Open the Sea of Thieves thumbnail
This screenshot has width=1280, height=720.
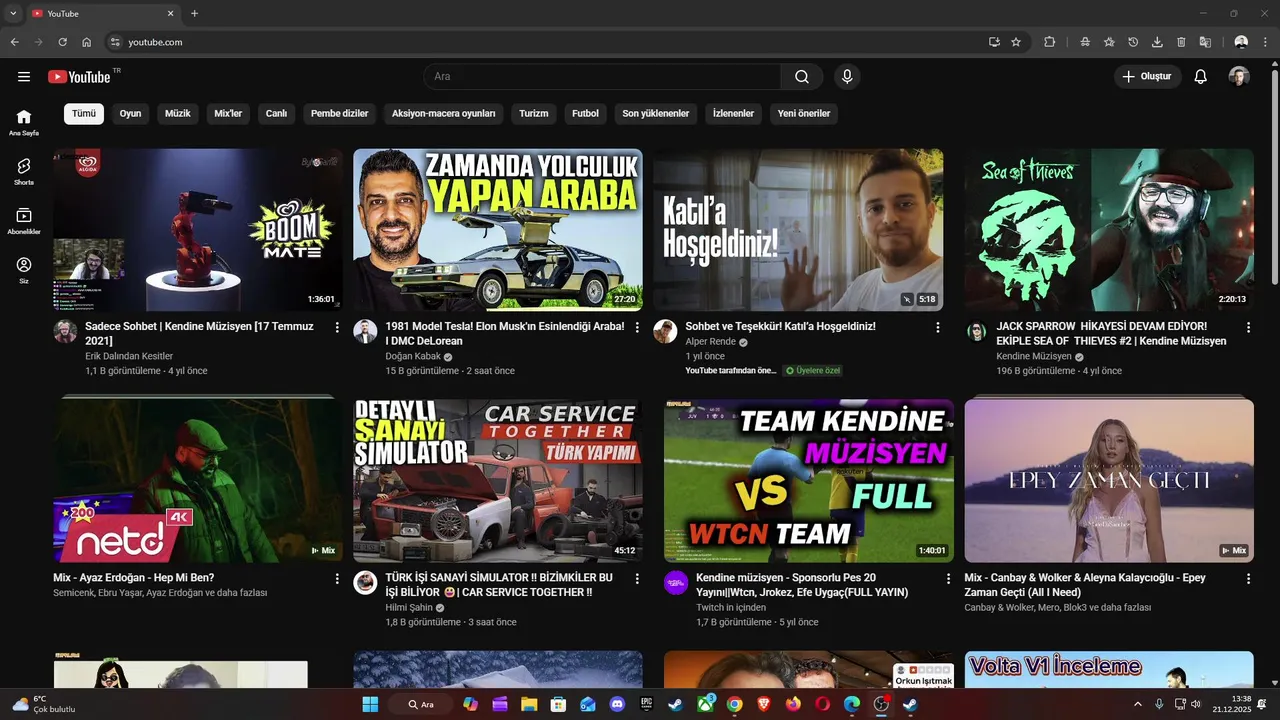pyautogui.click(x=1109, y=230)
